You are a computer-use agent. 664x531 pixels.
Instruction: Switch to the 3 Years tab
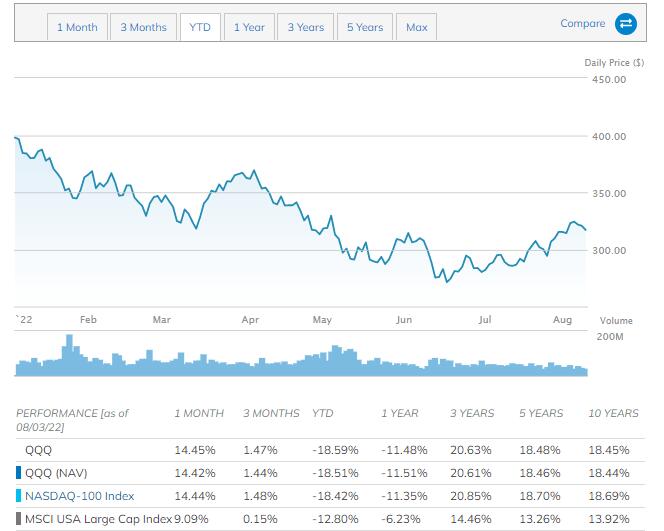306,27
